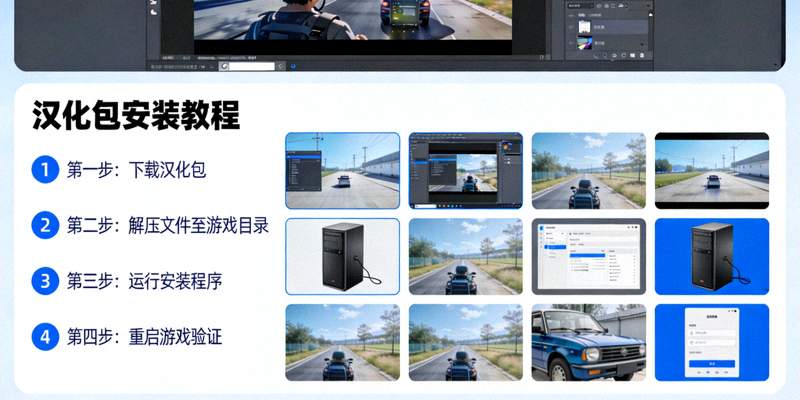This screenshot has width=800, height=400.
Task: Open the blue vintage car close-up thumbnail
Action: 589,342
